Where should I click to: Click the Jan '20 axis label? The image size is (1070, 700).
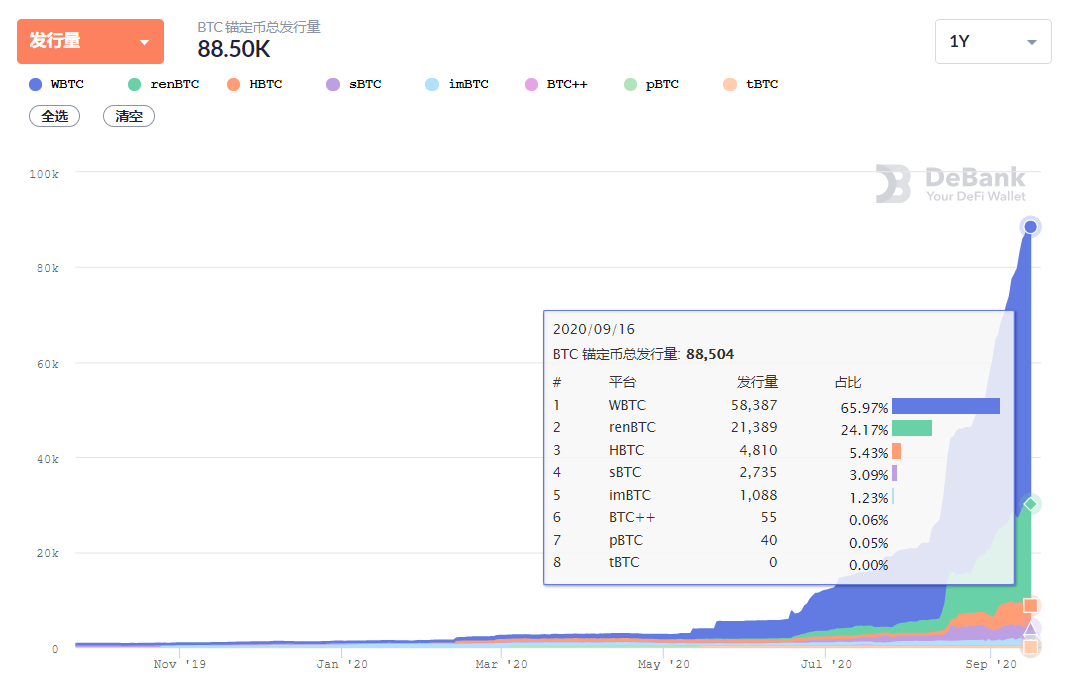tap(342, 664)
